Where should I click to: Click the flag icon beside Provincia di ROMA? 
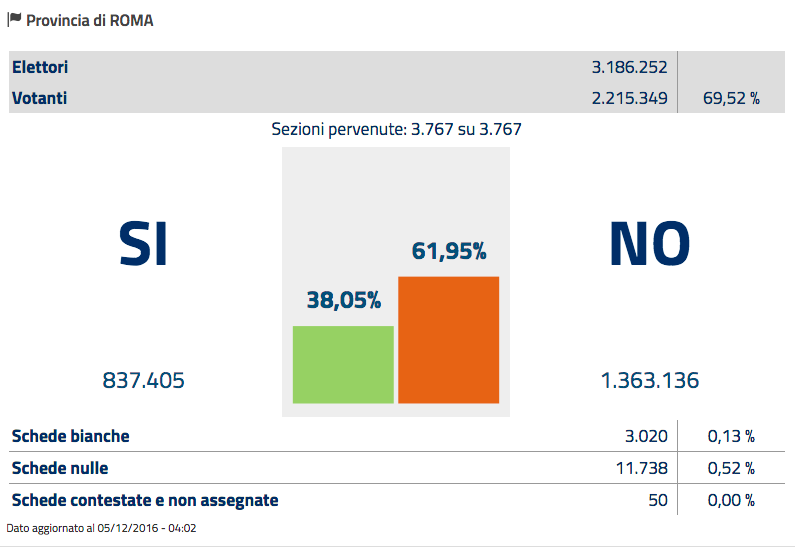(14, 20)
